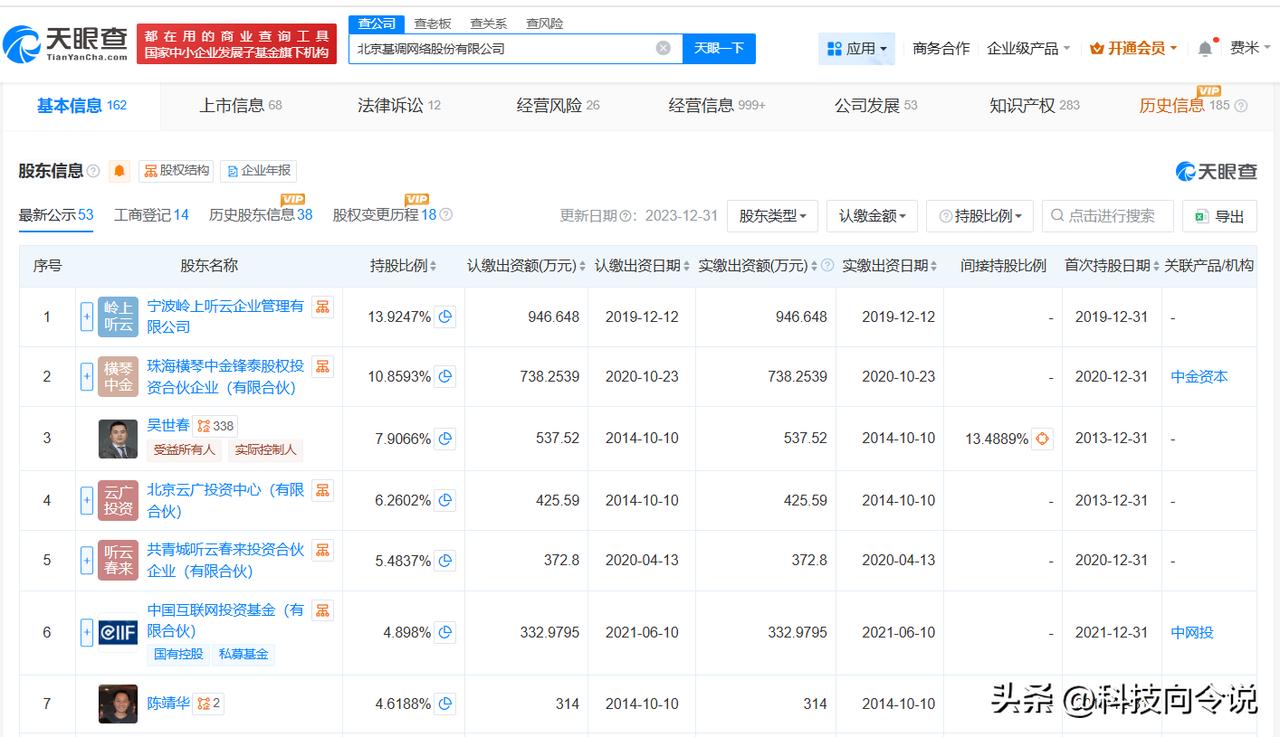Clear the search box with the X icon
Viewport: 1280px width, 737px height.
(663, 48)
